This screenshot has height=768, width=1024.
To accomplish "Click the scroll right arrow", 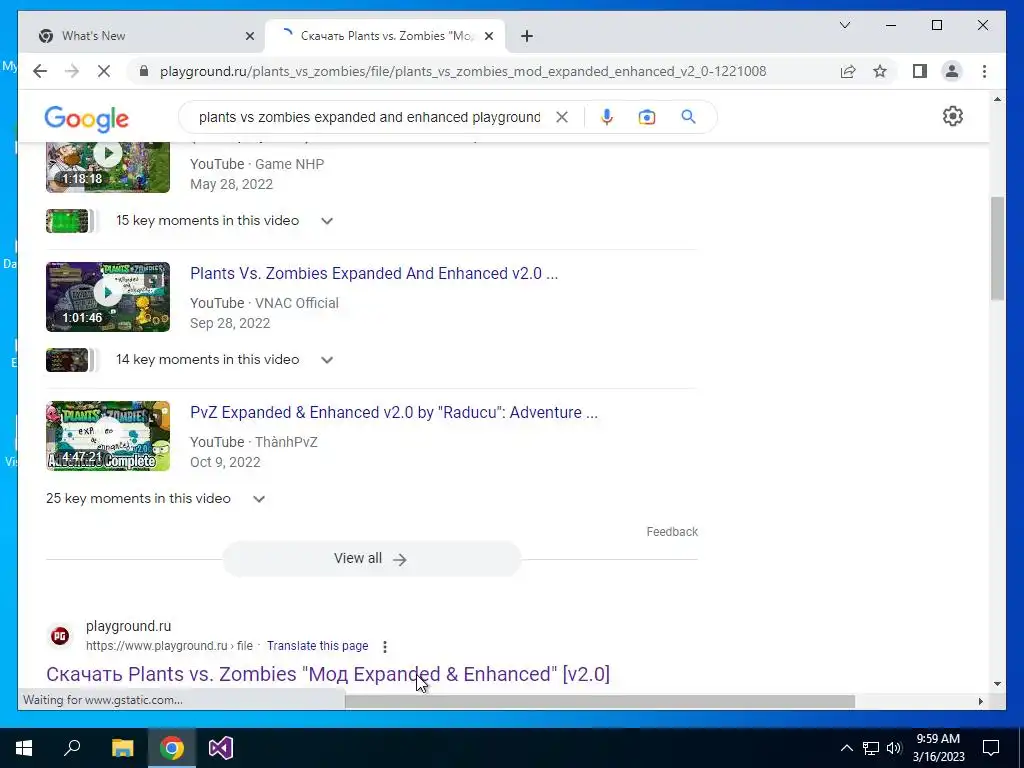I will click(x=980, y=701).
